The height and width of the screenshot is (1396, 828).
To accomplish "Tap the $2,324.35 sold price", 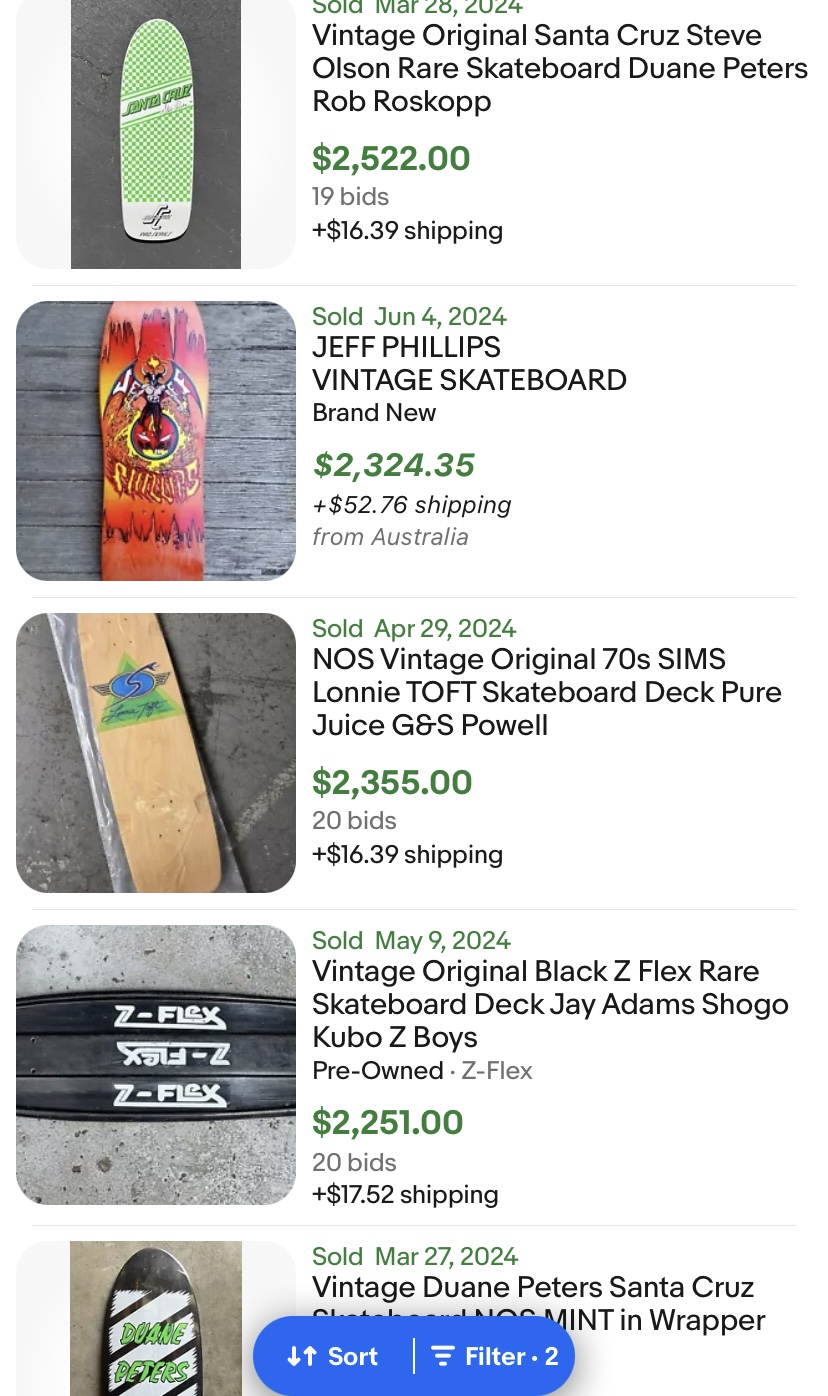I will point(393,465).
